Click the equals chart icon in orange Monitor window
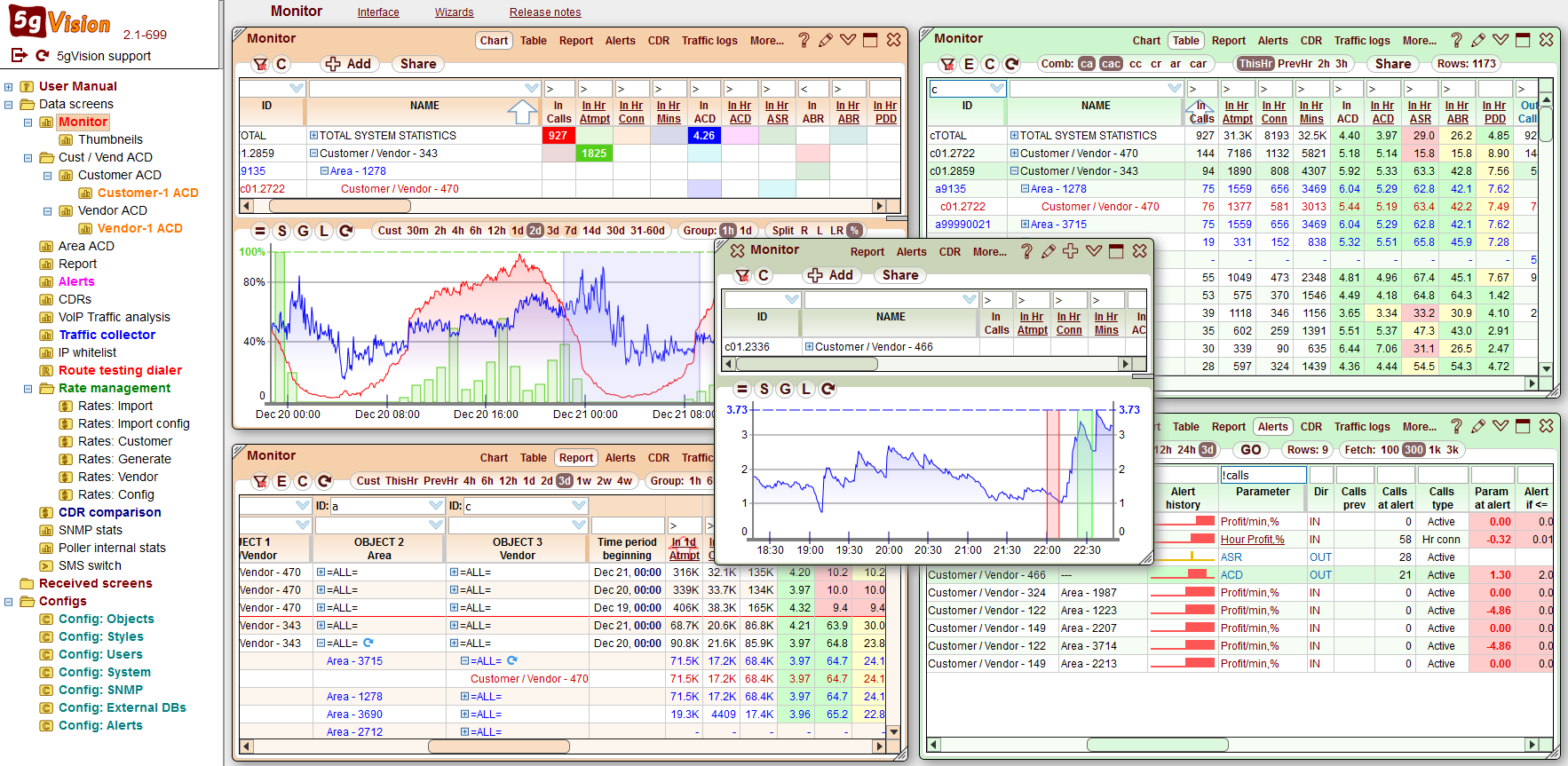This screenshot has width=1568, height=766. pyautogui.click(x=260, y=231)
